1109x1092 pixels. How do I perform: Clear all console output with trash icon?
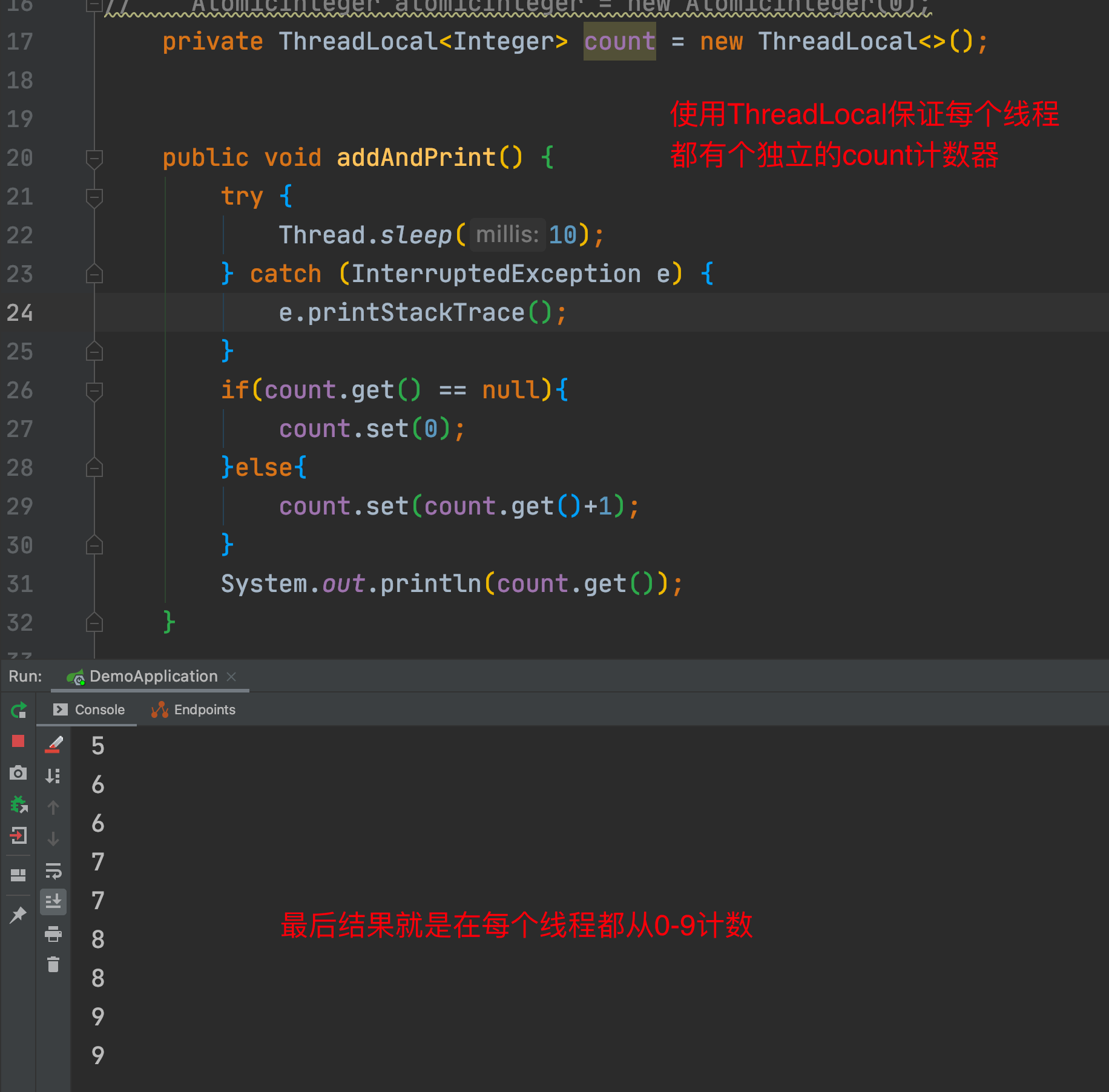53,964
